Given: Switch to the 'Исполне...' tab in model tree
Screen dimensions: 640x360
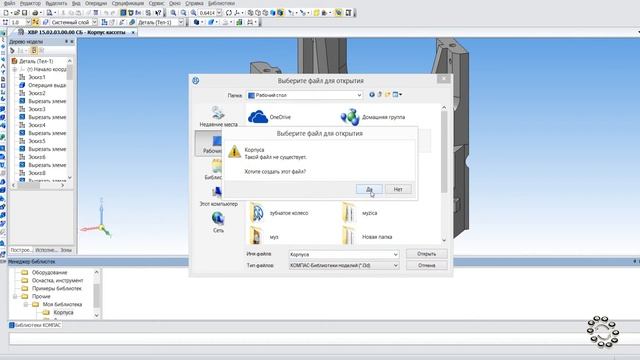Looking at the screenshot, I should [x=46, y=250].
